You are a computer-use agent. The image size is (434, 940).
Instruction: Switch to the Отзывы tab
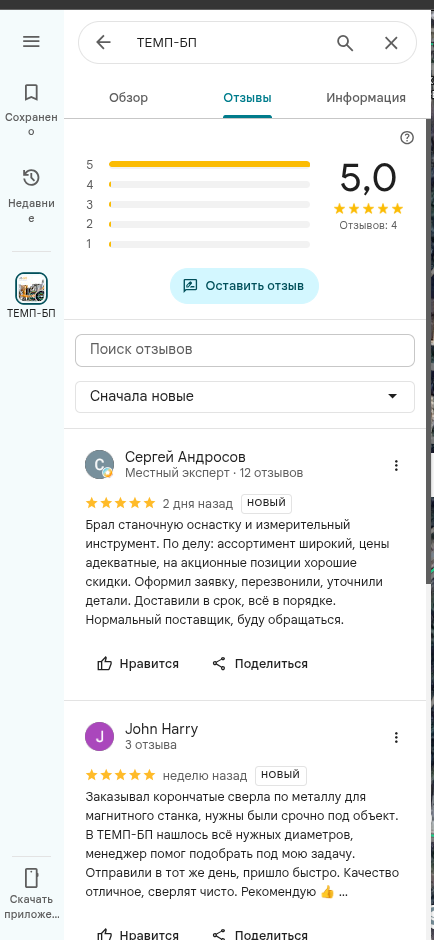coord(247,98)
